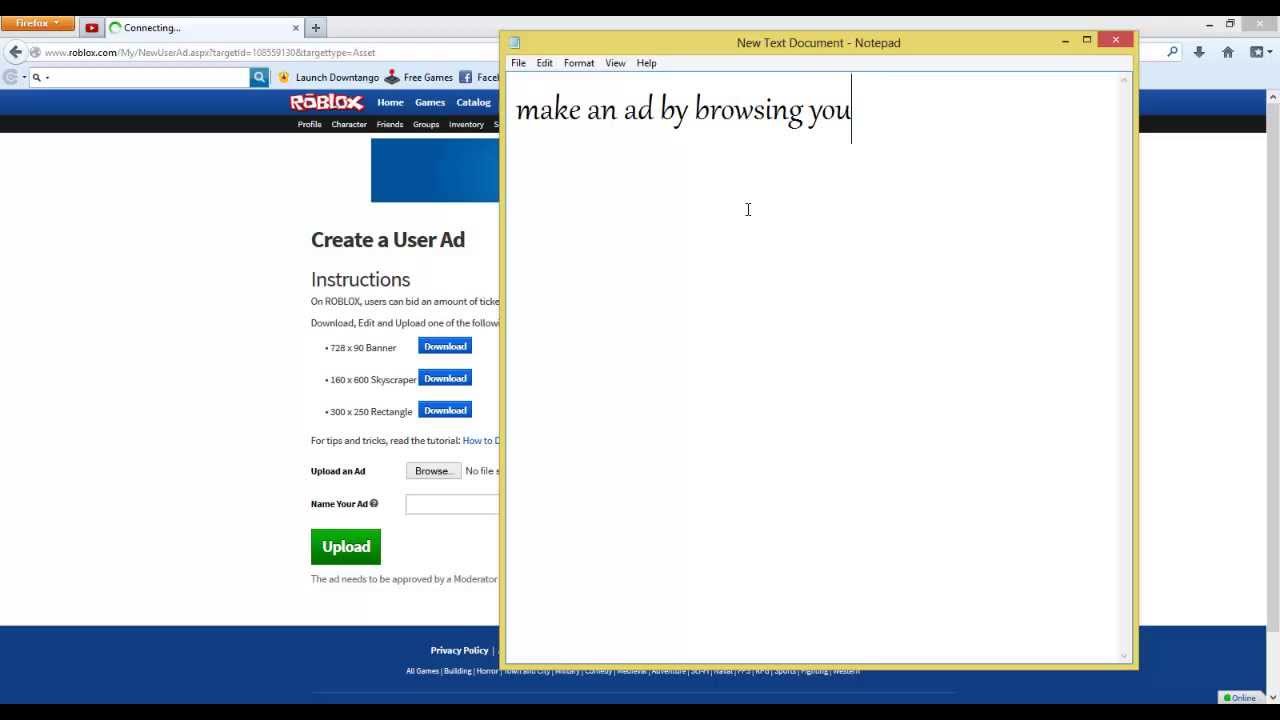This screenshot has height=720, width=1280.
Task: Open Firefox downloads arrow icon
Action: (1199, 52)
